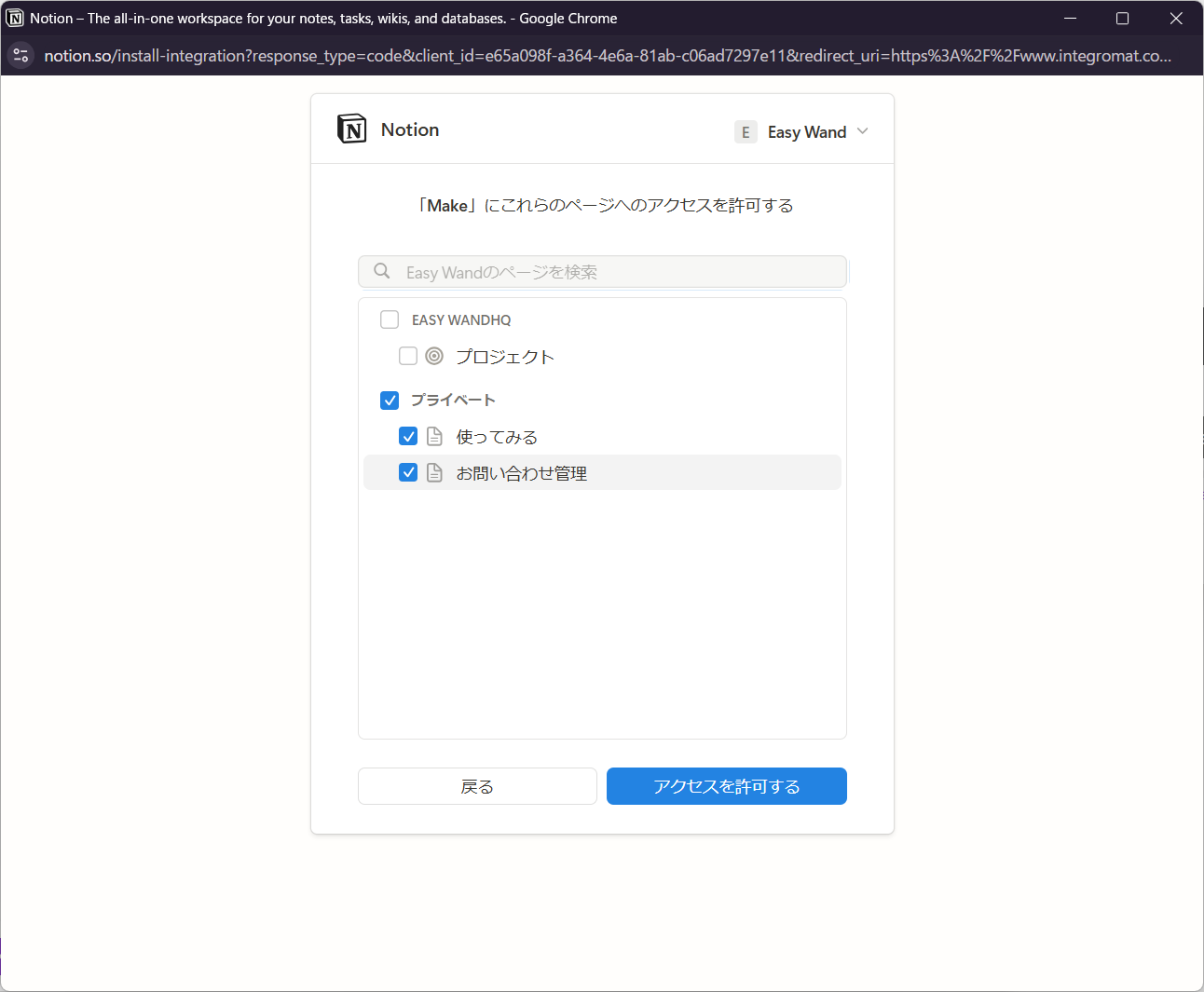Select the プロジェクト page label
The width and height of the screenshot is (1204, 992).
pyautogui.click(x=505, y=357)
